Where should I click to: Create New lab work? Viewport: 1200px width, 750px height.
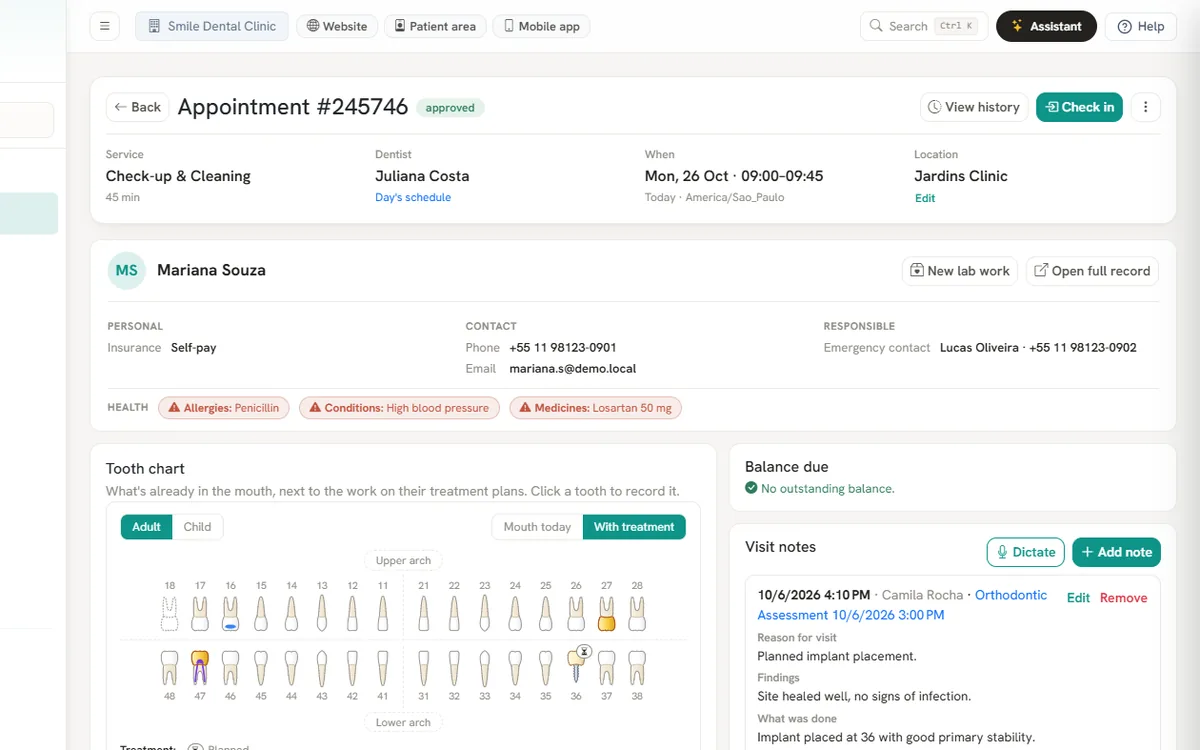coord(960,271)
